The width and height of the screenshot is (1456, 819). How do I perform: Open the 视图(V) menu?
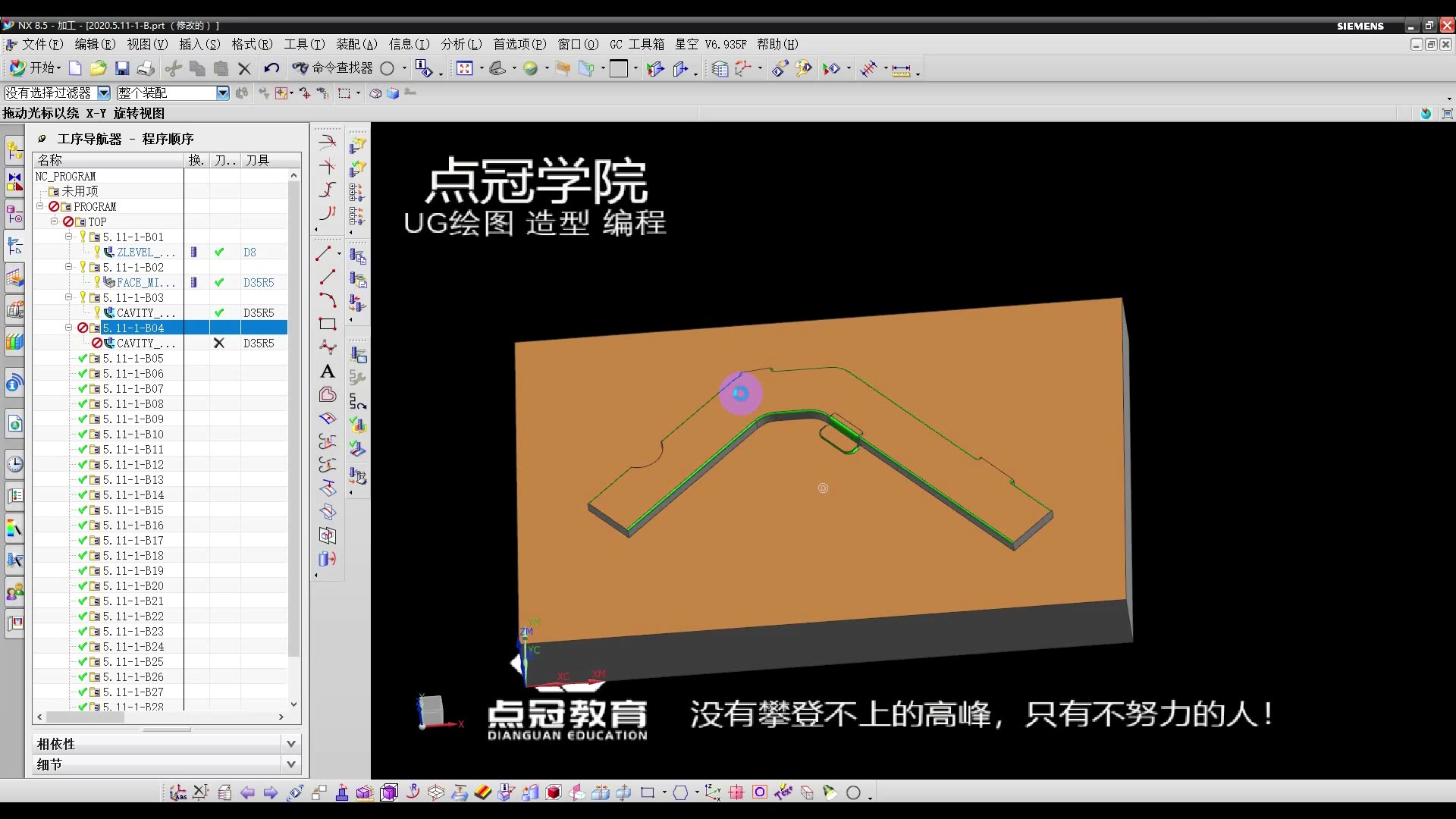(147, 45)
